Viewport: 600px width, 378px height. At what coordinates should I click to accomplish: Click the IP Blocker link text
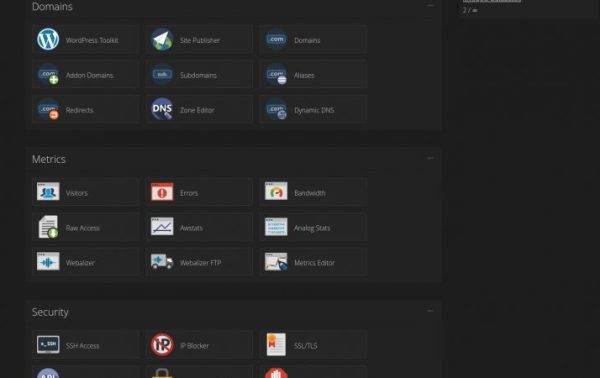coord(194,346)
